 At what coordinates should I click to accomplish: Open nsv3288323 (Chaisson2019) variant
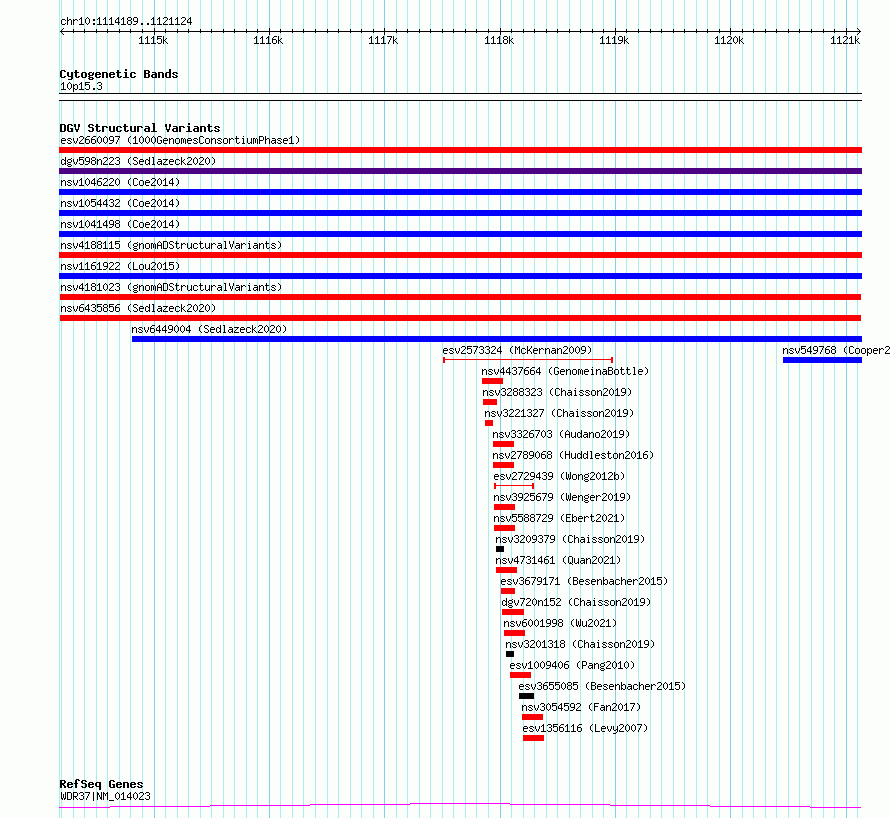(x=557, y=392)
